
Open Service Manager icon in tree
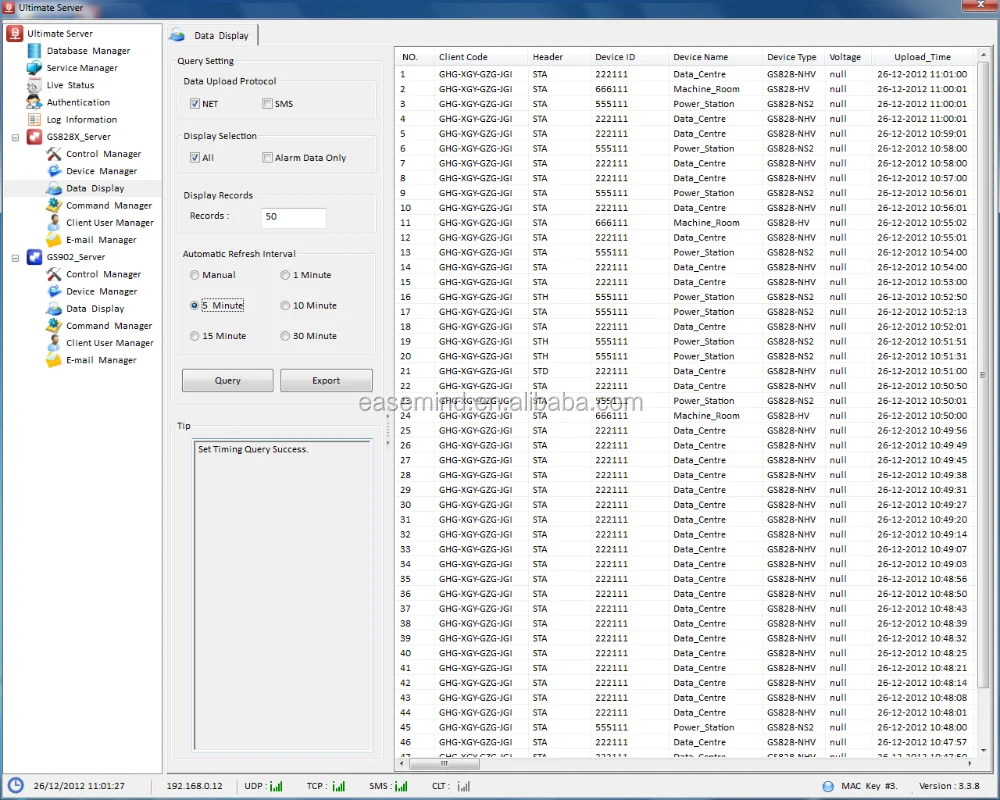pos(35,68)
